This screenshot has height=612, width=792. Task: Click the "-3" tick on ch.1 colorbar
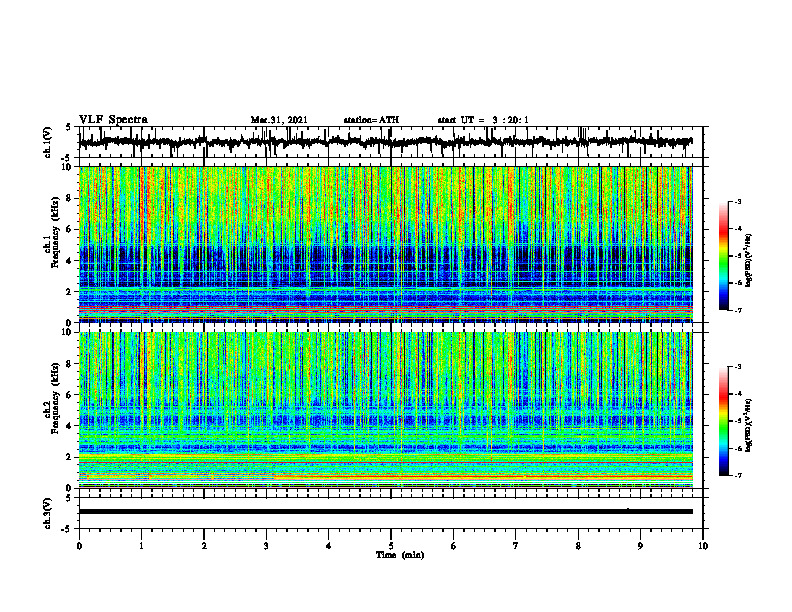(738, 202)
